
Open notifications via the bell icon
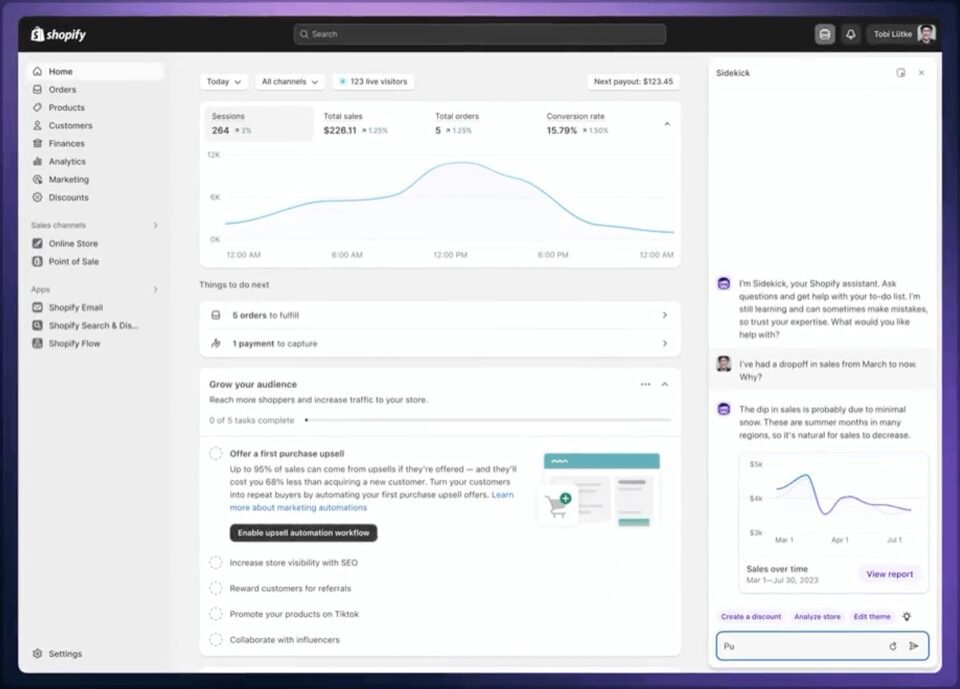pos(850,33)
